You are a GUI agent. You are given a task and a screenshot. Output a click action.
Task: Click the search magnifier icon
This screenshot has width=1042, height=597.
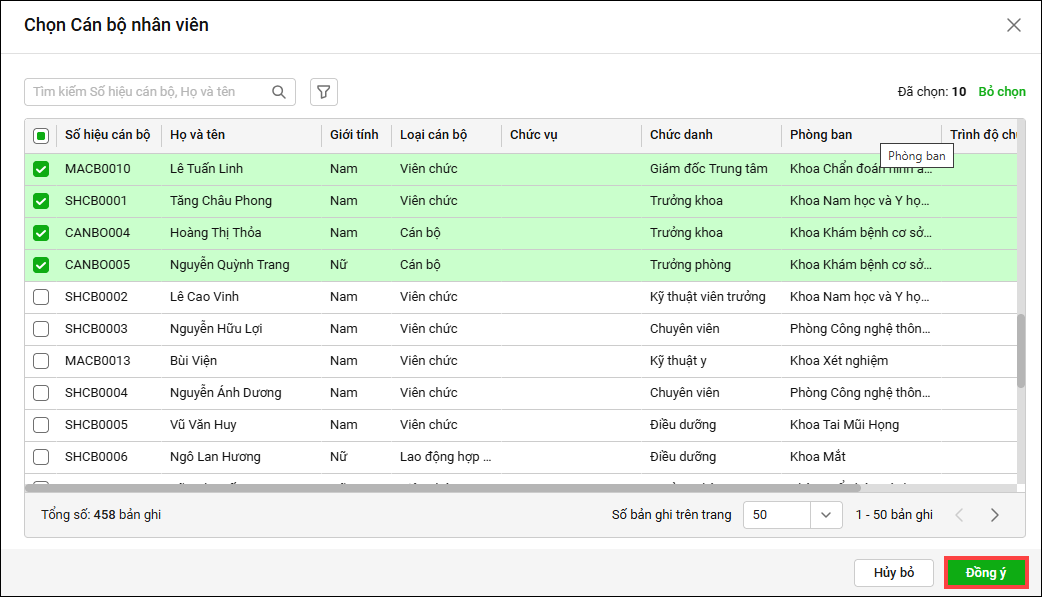pyautogui.click(x=279, y=92)
